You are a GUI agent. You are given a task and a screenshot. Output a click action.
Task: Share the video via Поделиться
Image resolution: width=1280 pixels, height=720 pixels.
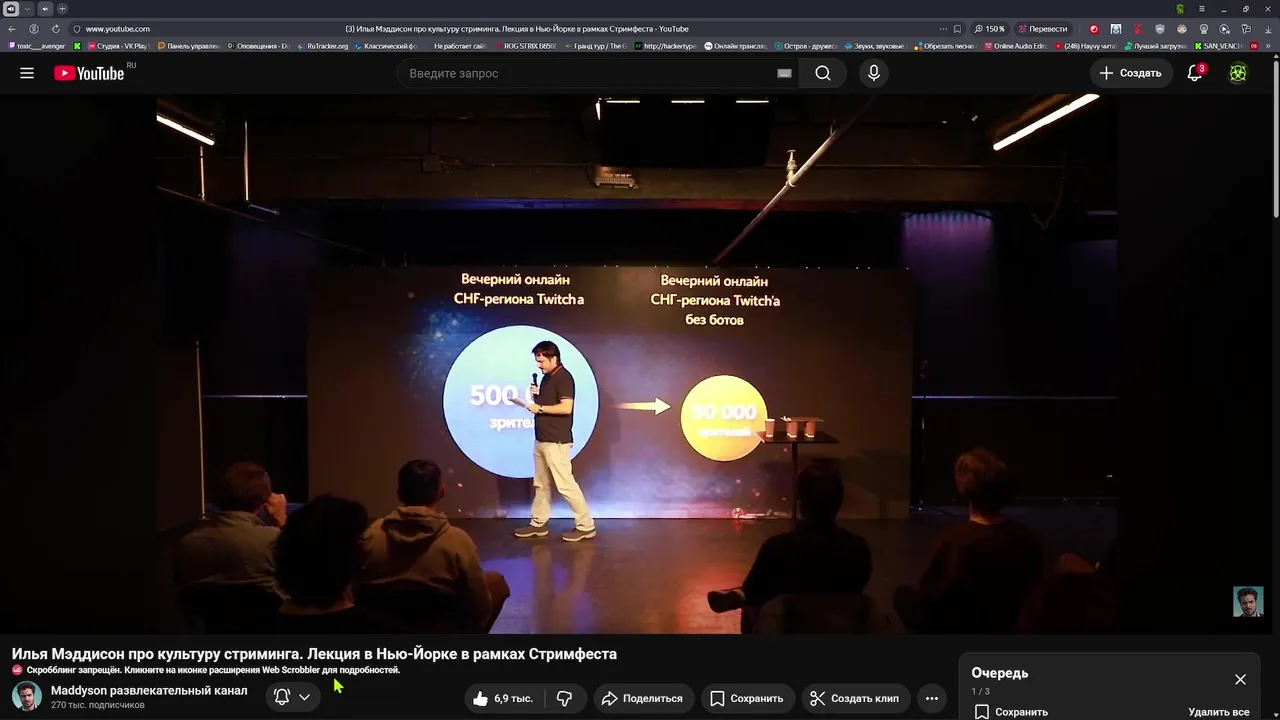pyautogui.click(x=642, y=698)
